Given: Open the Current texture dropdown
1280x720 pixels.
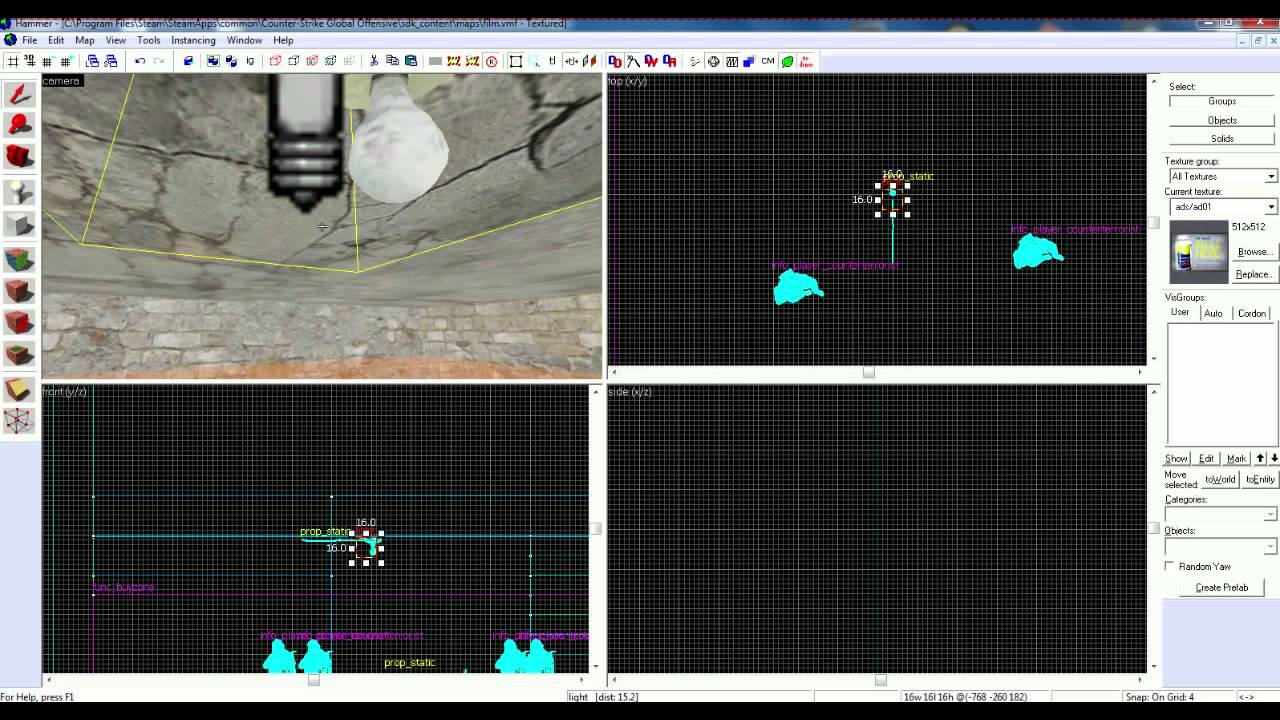Looking at the screenshot, I should coord(1271,207).
